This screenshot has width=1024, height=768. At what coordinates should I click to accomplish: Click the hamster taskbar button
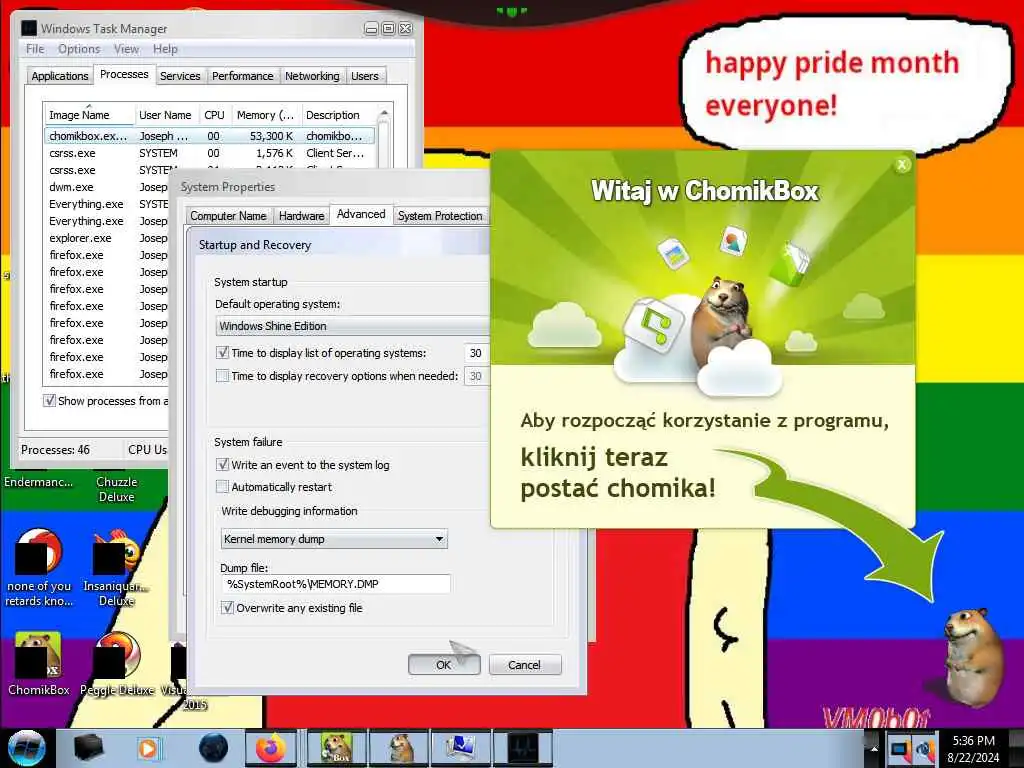[400, 748]
